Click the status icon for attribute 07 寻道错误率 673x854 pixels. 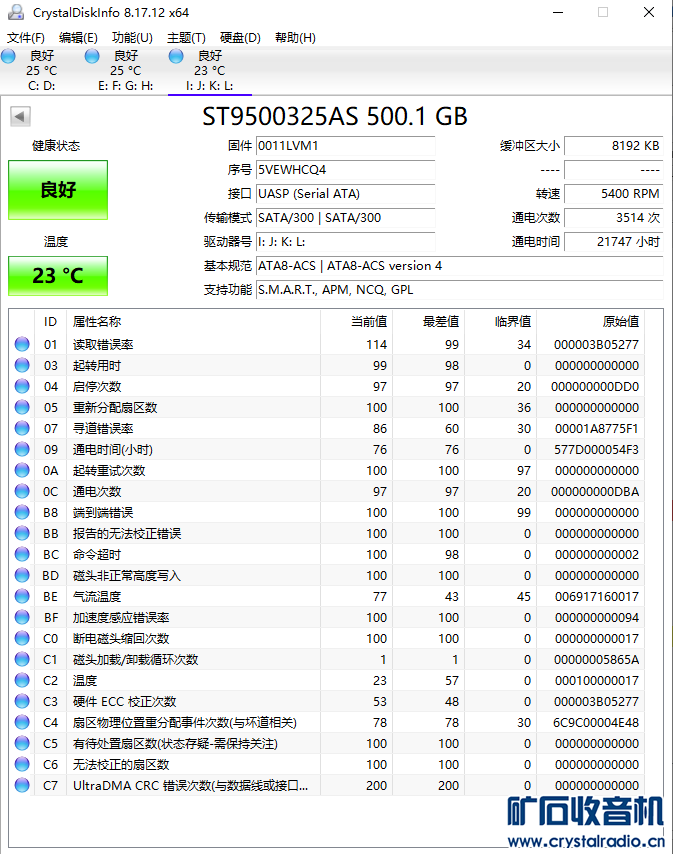click(22, 428)
